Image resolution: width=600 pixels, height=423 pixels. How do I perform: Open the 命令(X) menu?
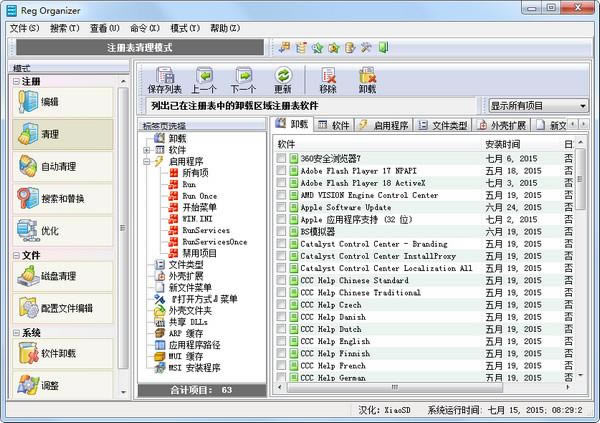point(145,28)
